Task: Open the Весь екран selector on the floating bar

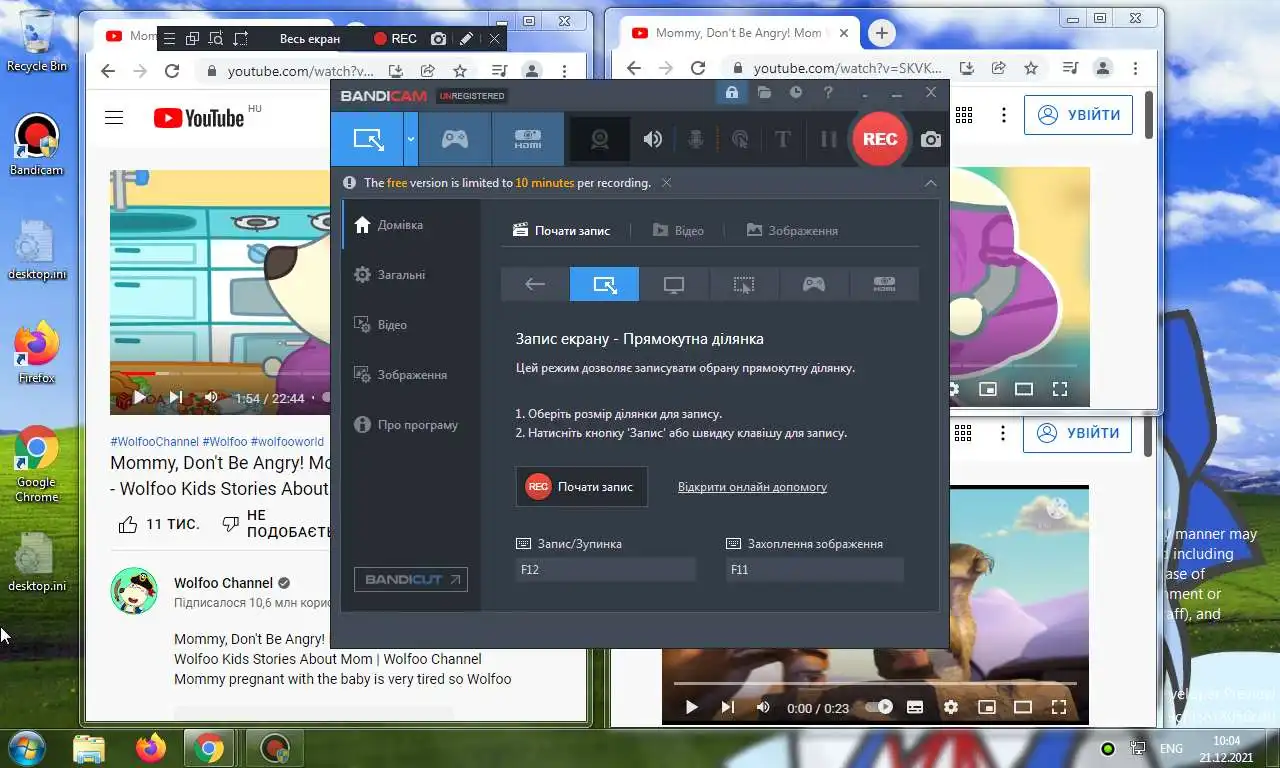Action: (x=310, y=39)
